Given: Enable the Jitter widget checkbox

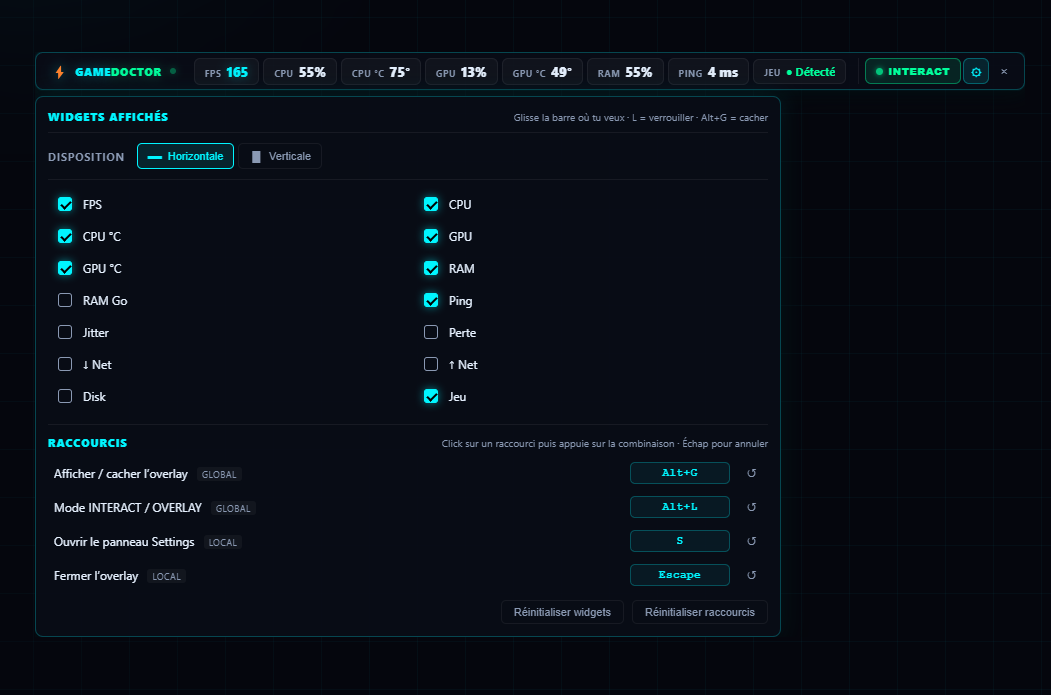Looking at the screenshot, I should click(x=65, y=332).
